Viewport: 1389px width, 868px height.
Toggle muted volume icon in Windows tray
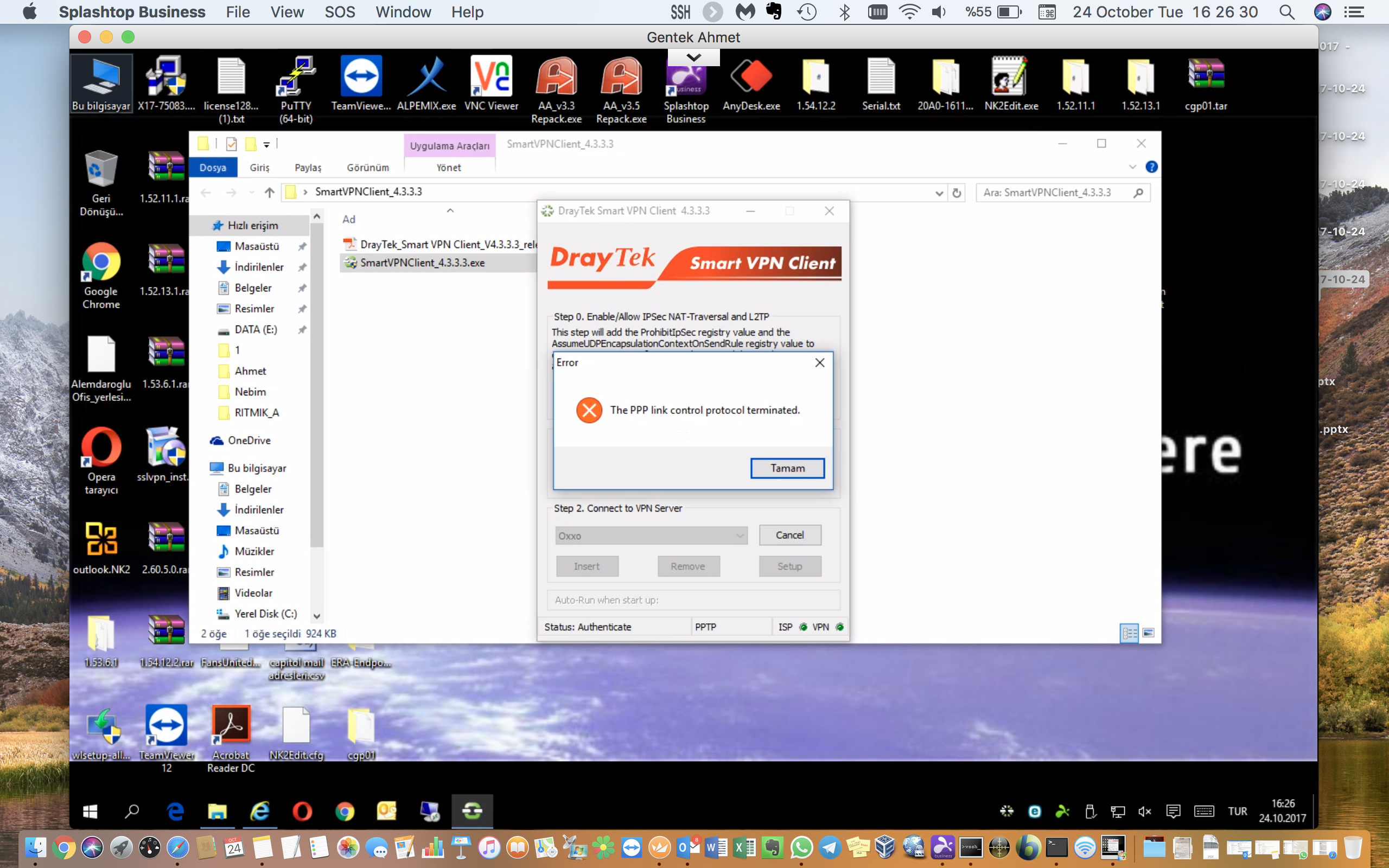(1144, 810)
